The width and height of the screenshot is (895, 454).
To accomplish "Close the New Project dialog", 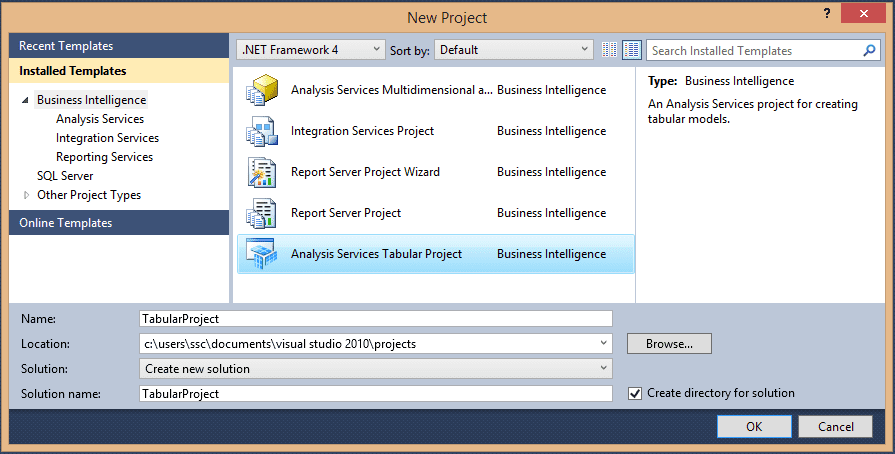I will coord(863,13).
